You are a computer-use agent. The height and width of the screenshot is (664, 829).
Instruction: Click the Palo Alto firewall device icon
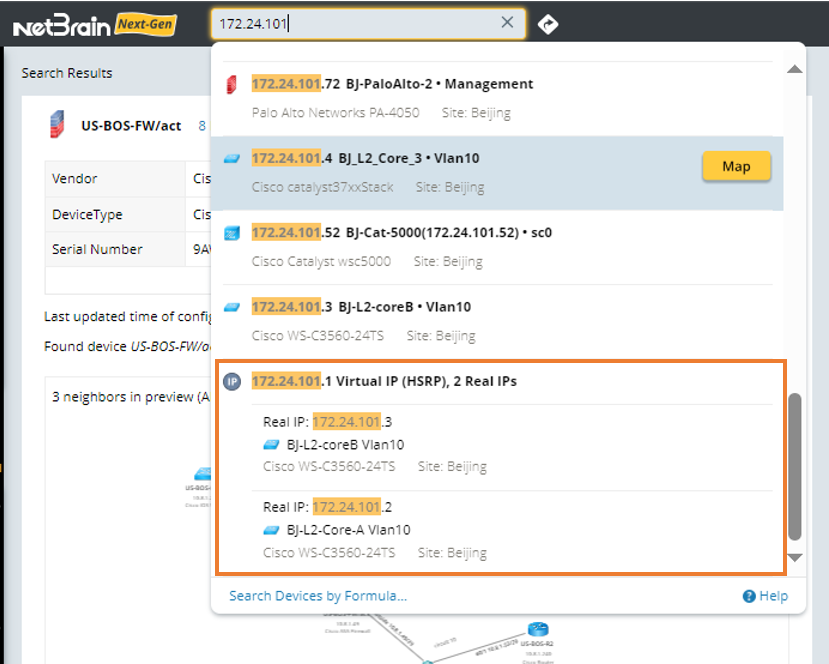pos(232,84)
